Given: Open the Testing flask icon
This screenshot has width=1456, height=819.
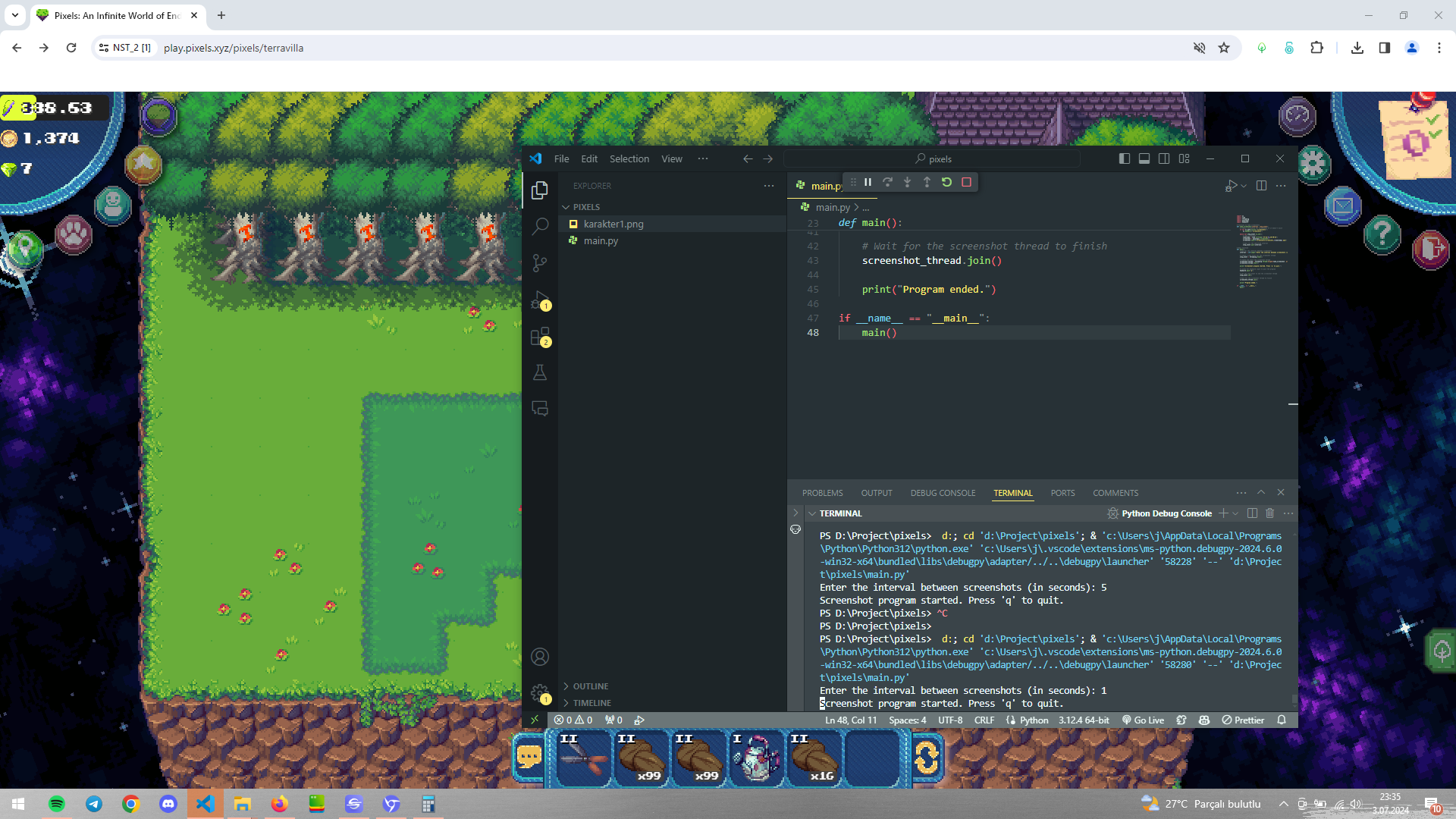Looking at the screenshot, I should tap(540, 372).
